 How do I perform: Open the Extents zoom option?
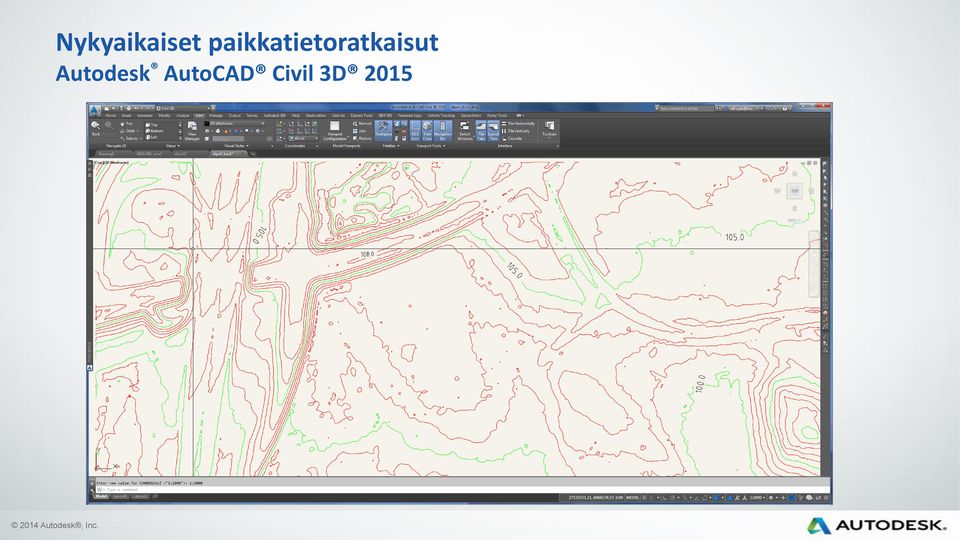131,138
